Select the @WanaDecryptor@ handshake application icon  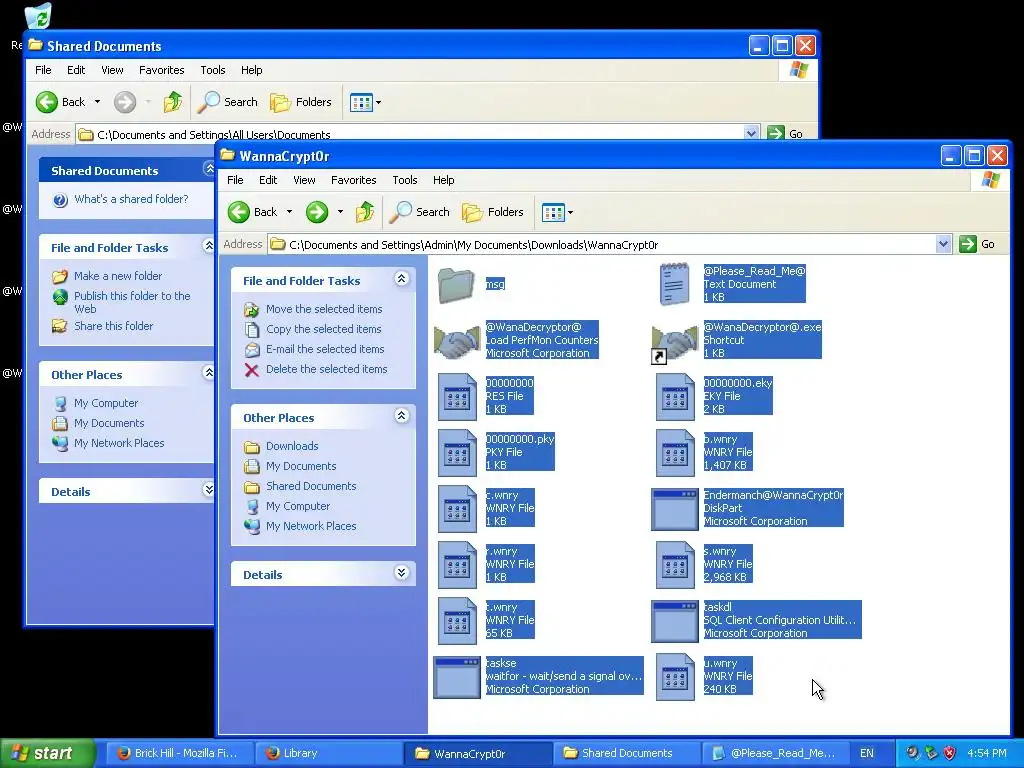[456, 340]
